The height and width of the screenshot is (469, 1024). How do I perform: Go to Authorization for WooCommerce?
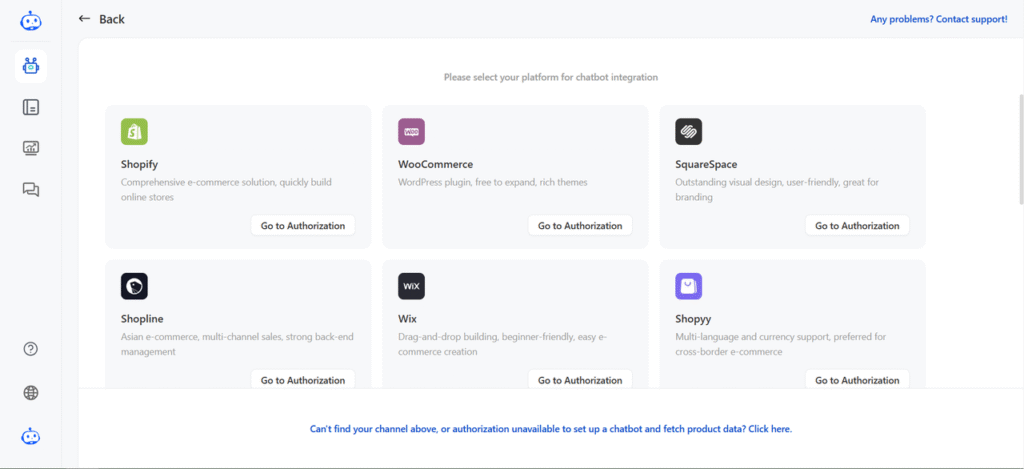580,225
